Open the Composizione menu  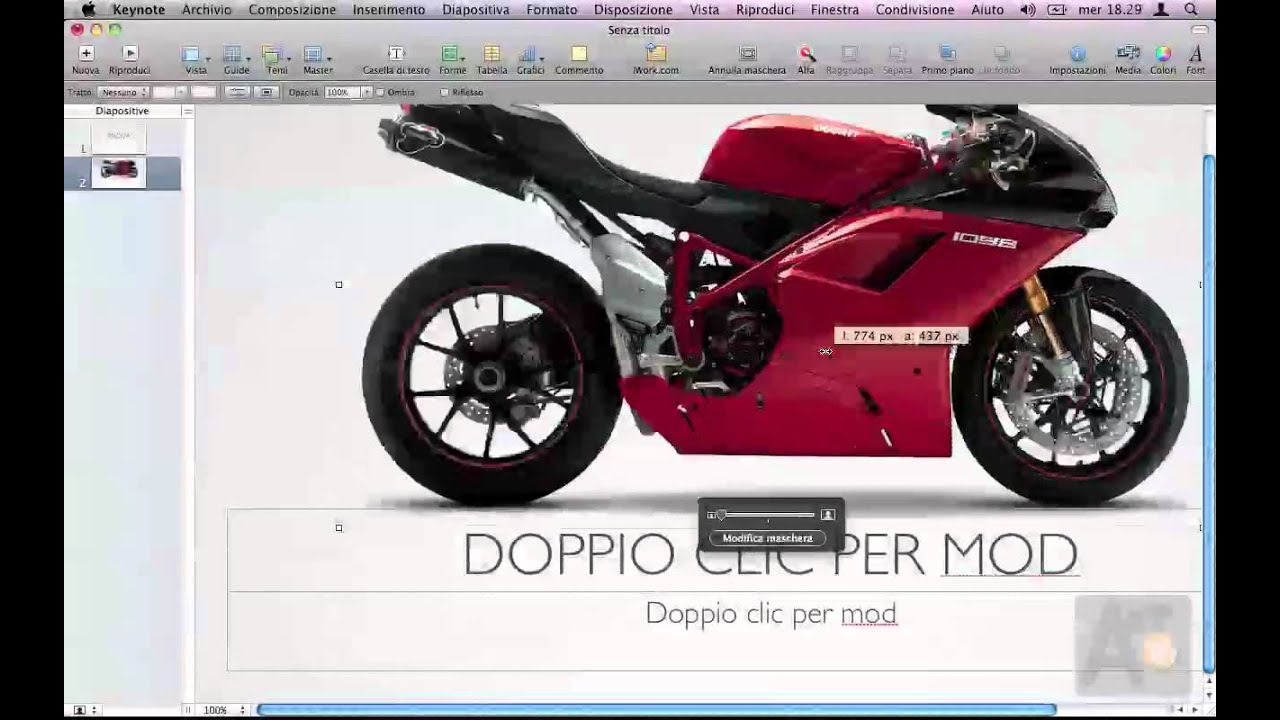click(292, 9)
